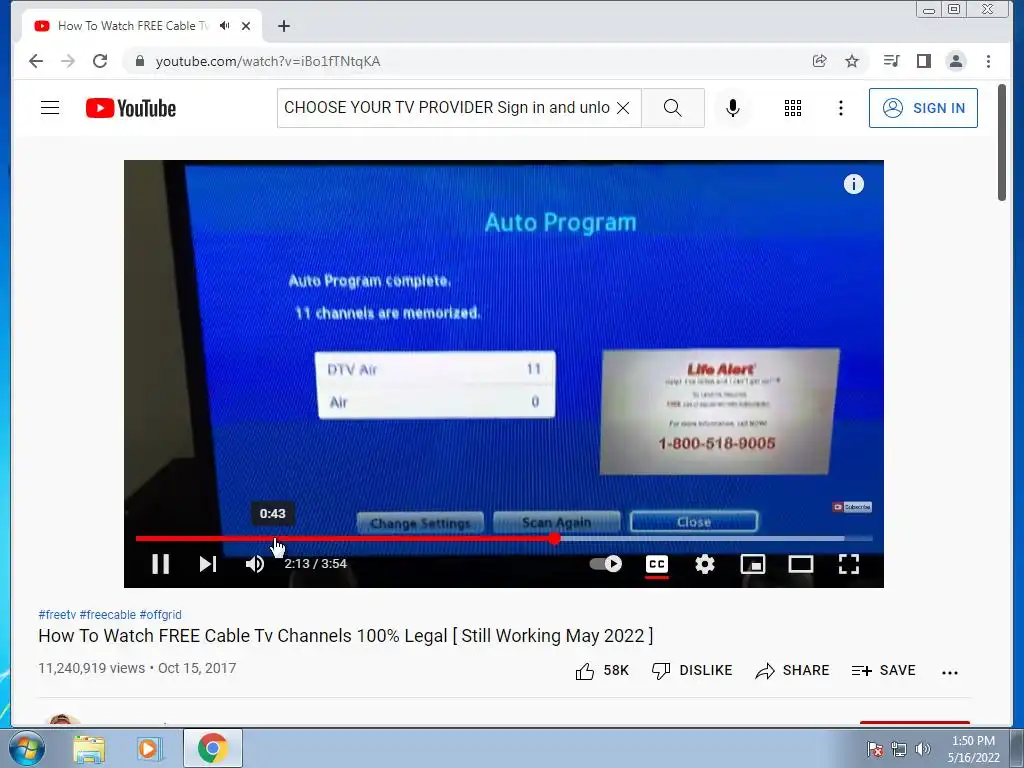The image size is (1024, 768).
Task: Bookmark this page with the star
Action: (852, 61)
